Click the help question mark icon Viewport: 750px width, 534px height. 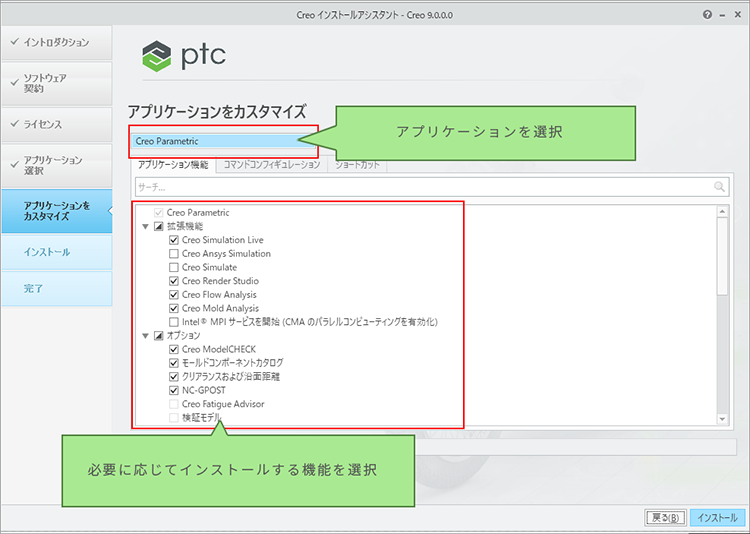(707, 15)
